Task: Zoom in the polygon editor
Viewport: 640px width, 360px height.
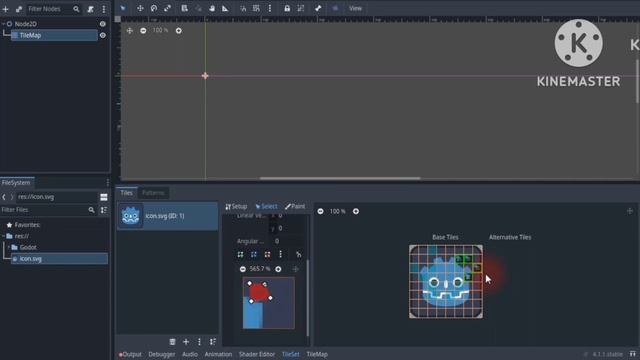Action: pyautogui.click(x=278, y=269)
